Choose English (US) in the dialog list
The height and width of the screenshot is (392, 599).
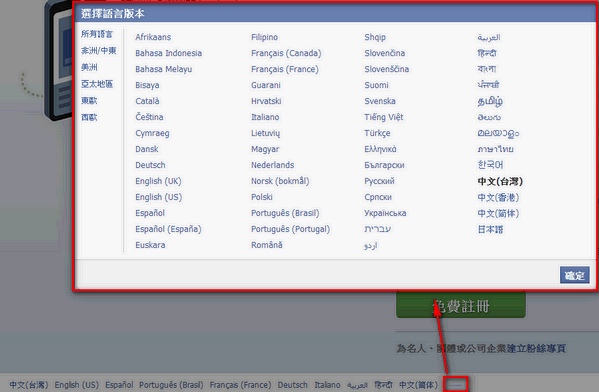(159, 197)
